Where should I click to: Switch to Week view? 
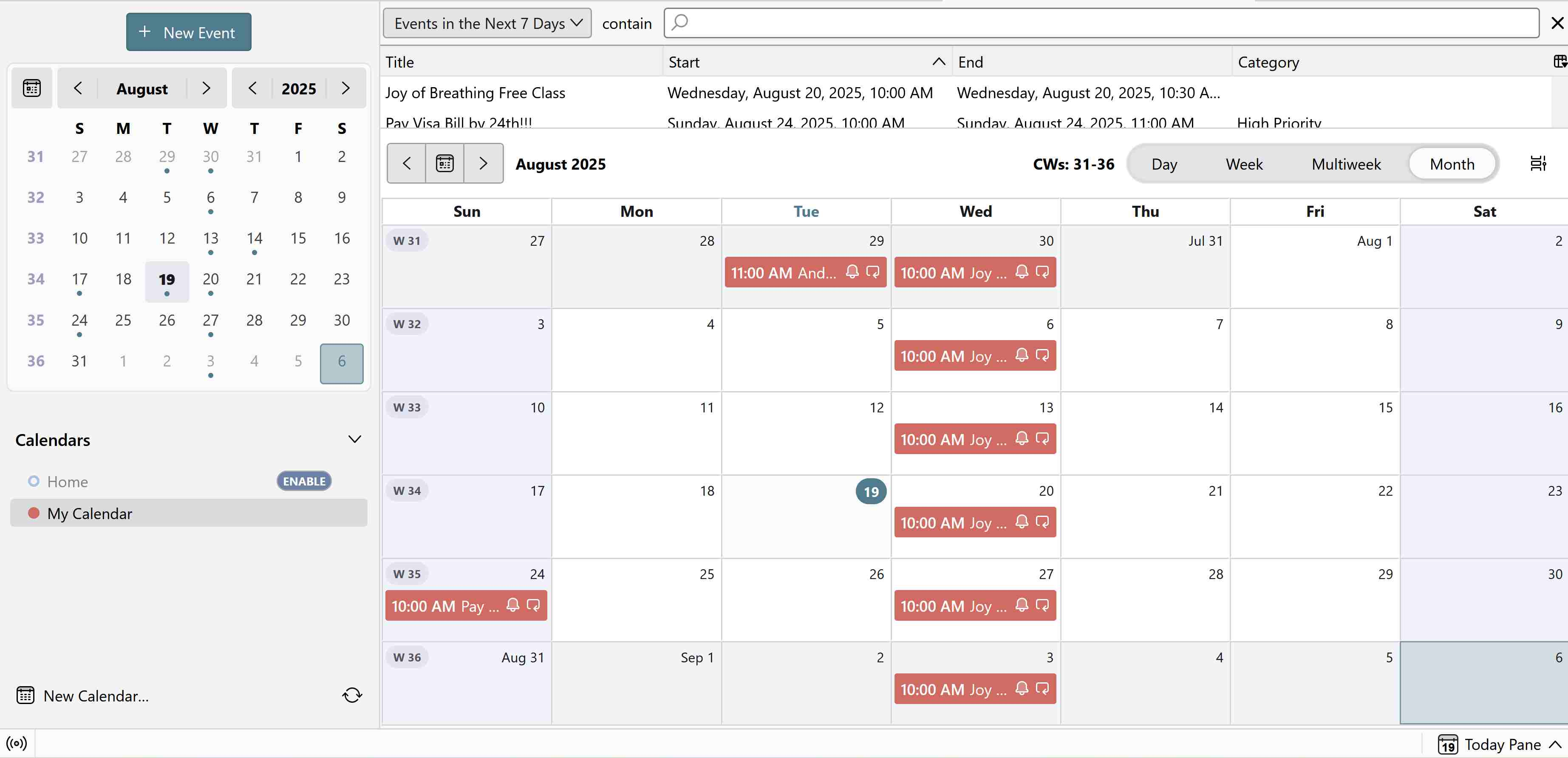coord(1244,164)
